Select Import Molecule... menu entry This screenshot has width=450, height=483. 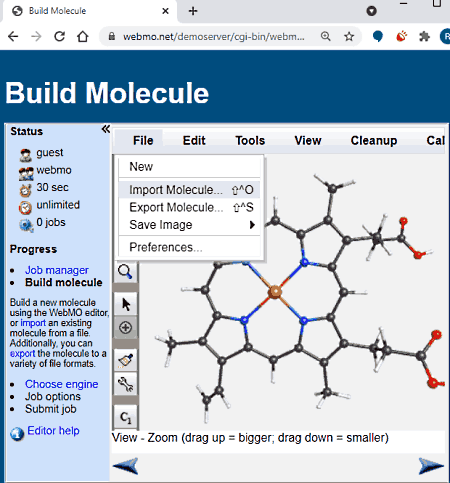[189, 190]
